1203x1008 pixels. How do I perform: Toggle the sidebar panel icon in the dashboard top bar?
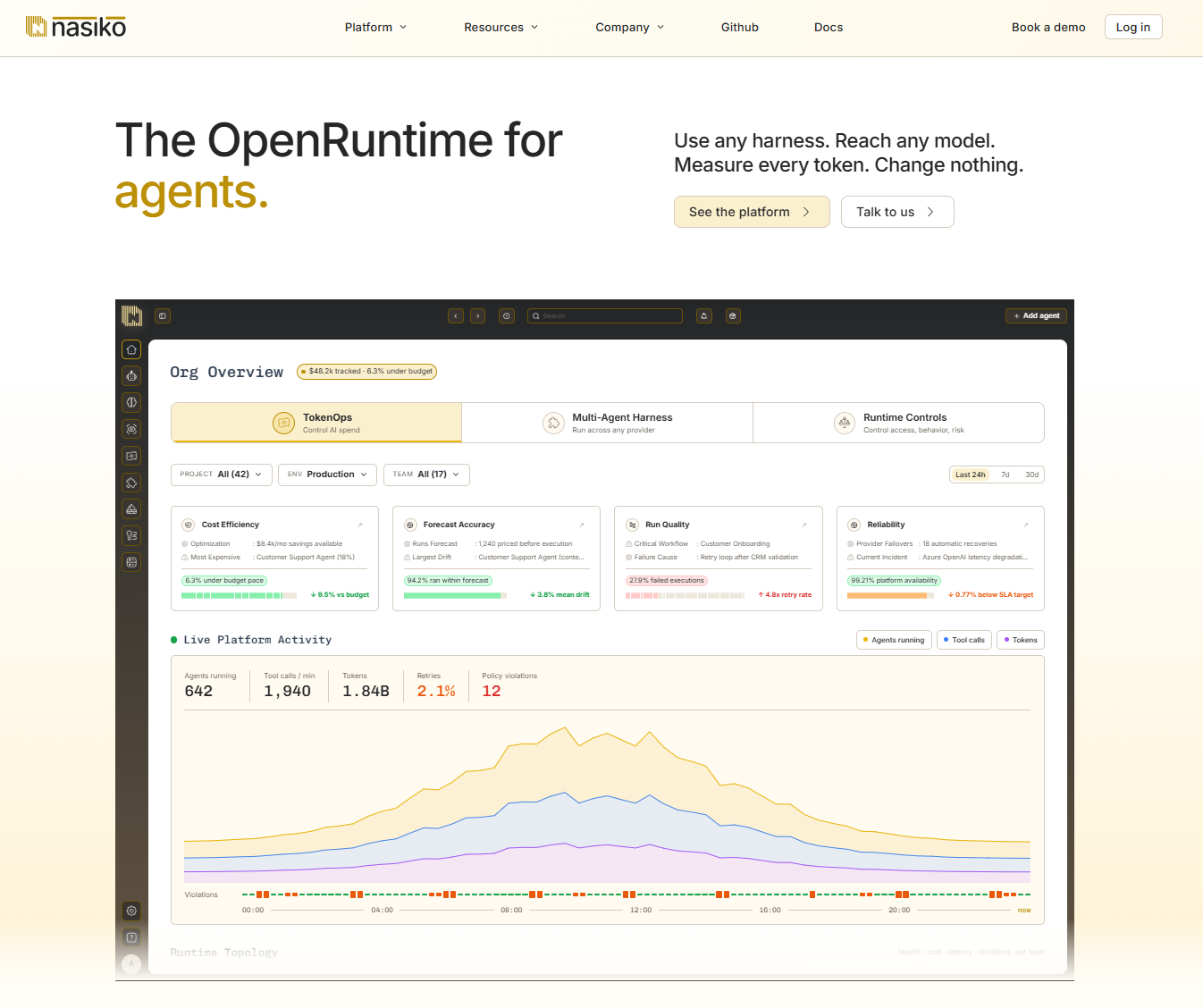(x=162, y=315)
